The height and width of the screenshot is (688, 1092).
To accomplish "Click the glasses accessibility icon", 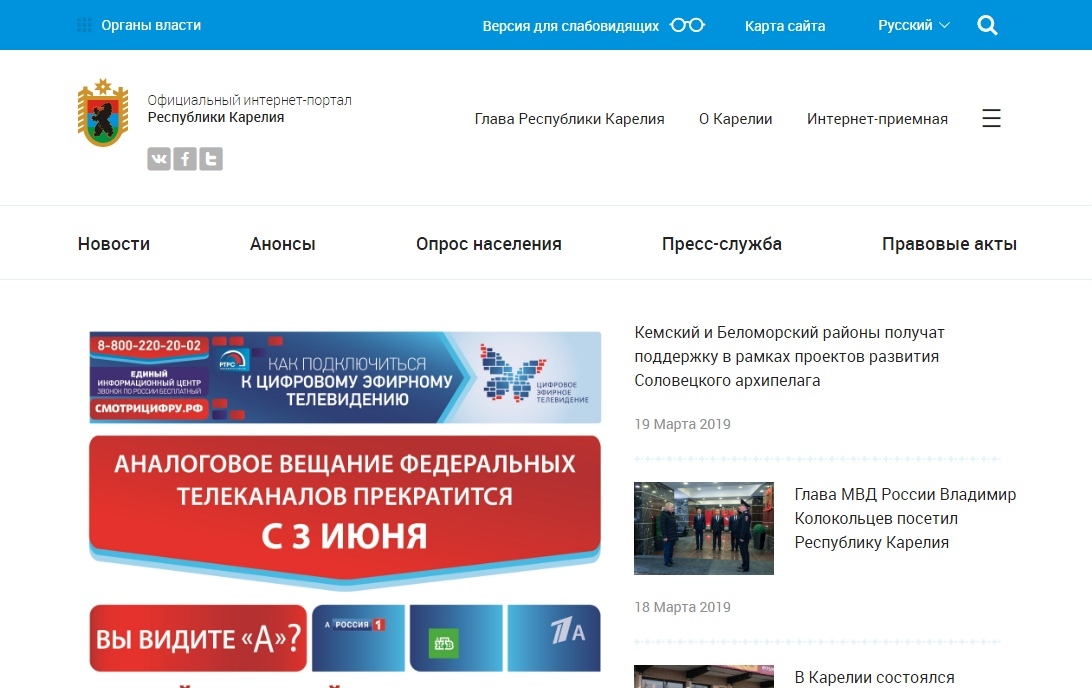I will tap(687, 25).
